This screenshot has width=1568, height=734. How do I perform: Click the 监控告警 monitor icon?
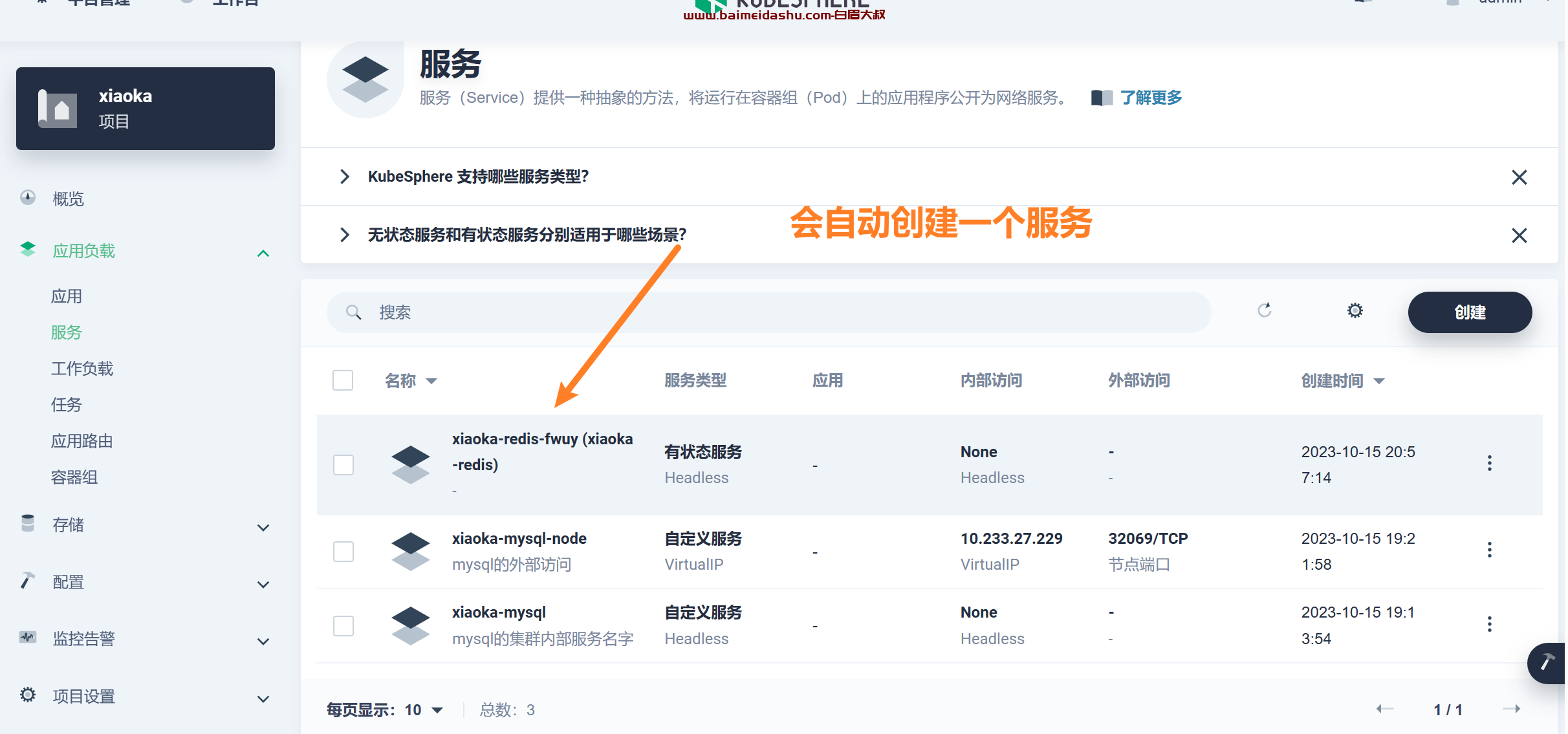point(28,637)
